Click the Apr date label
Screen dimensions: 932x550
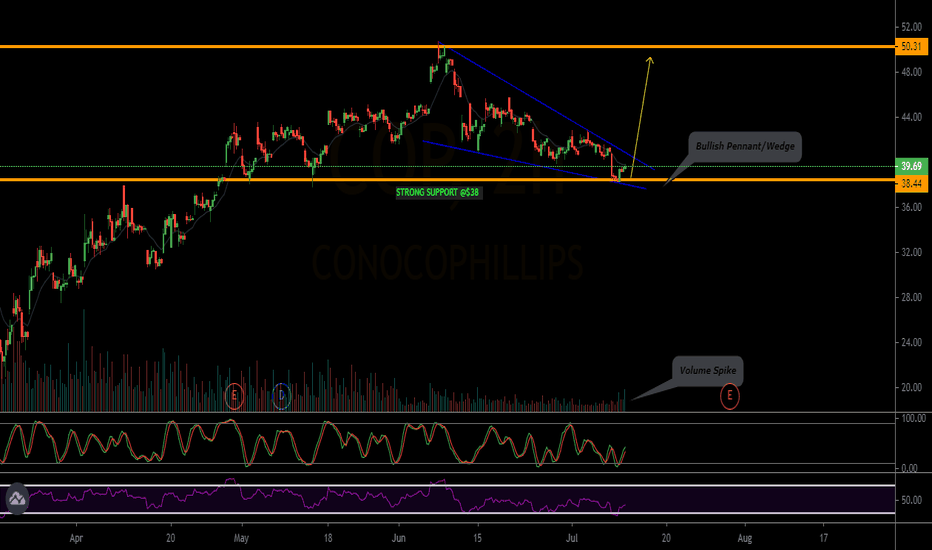tap(76, 539)
